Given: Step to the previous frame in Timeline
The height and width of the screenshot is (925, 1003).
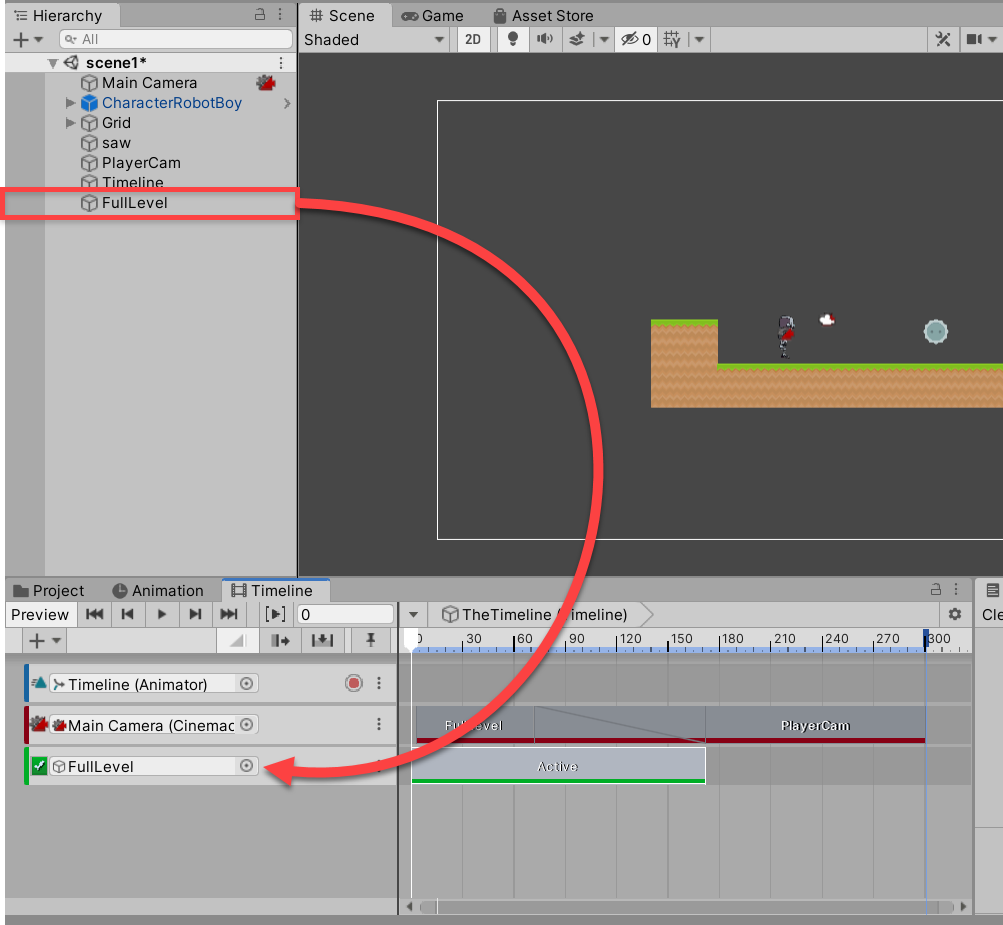Looking at the screenshot, I should click(128, 614).
